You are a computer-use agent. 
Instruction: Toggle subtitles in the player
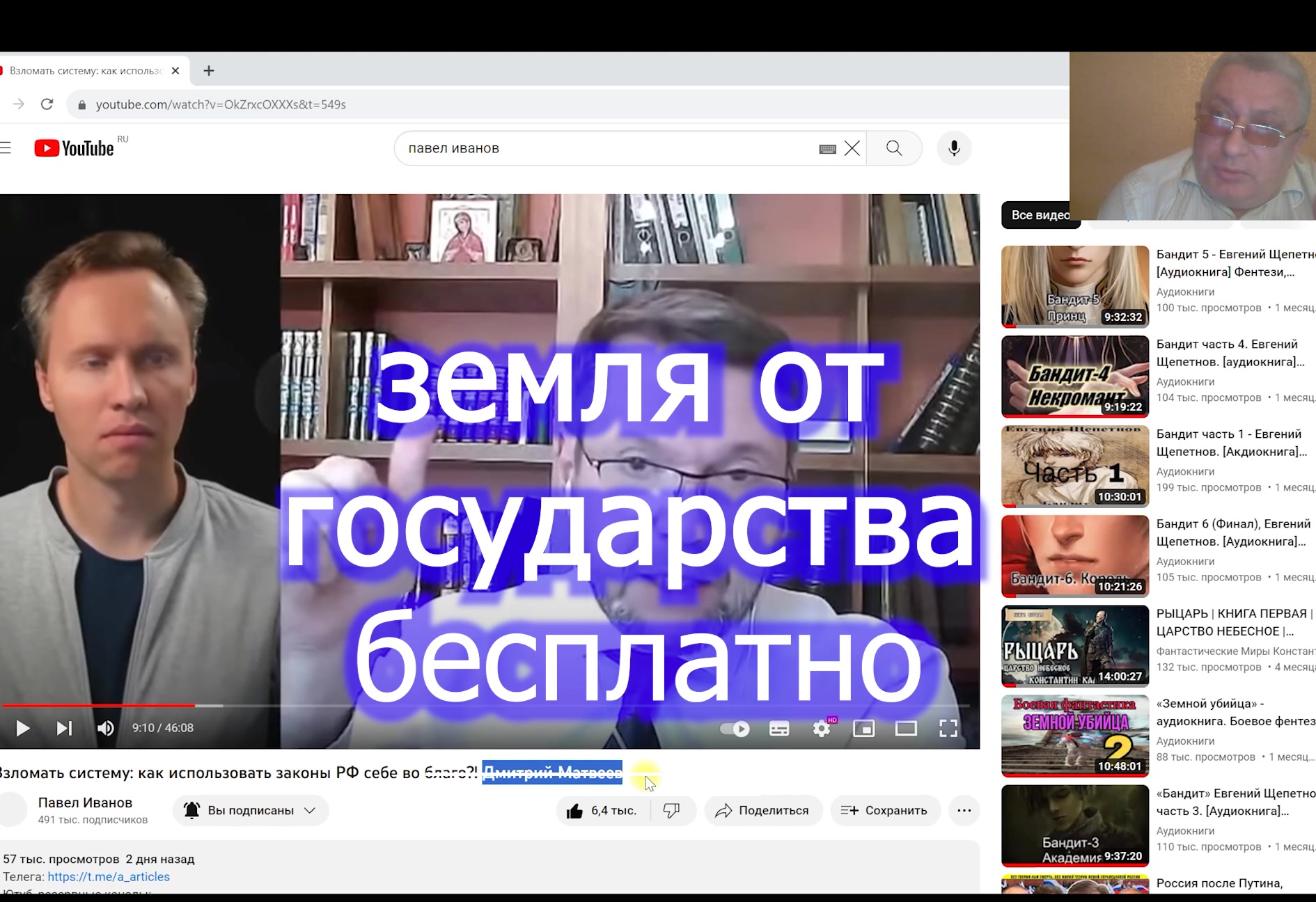click(778, 729)
